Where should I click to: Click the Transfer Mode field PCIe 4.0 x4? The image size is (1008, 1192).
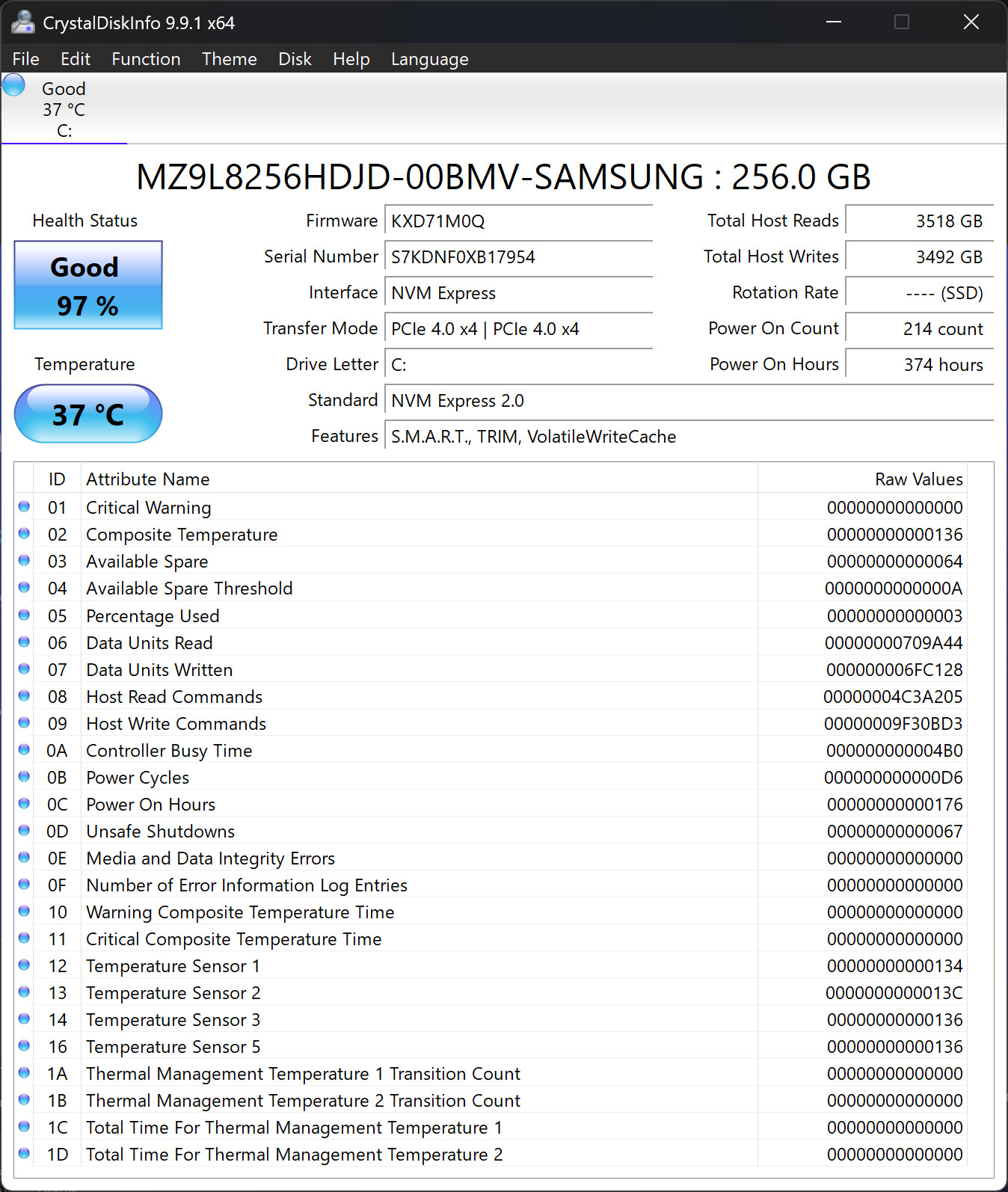518,329
